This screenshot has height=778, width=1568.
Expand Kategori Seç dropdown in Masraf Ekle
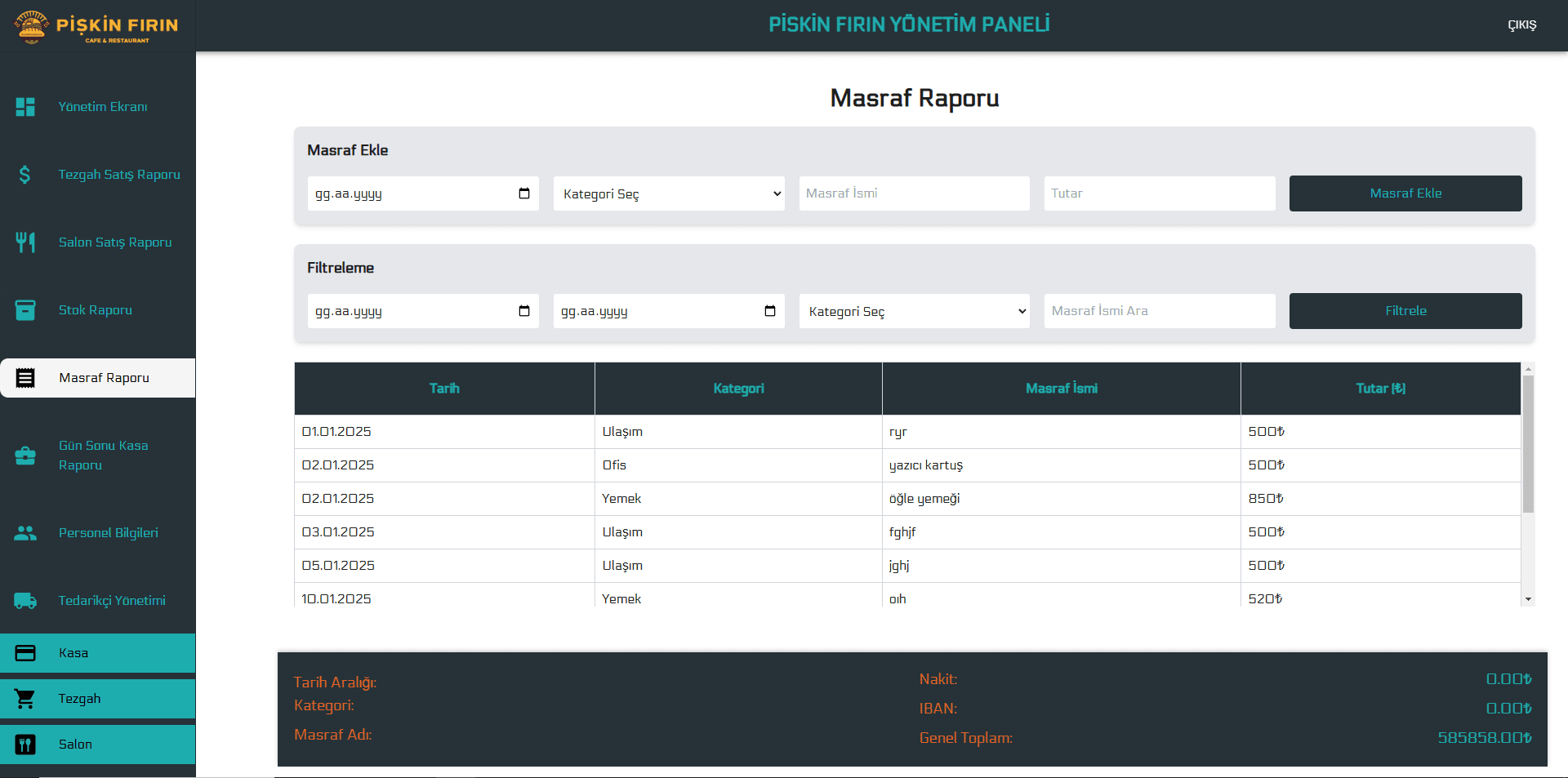pyautogui.click(x=669, y=193)
